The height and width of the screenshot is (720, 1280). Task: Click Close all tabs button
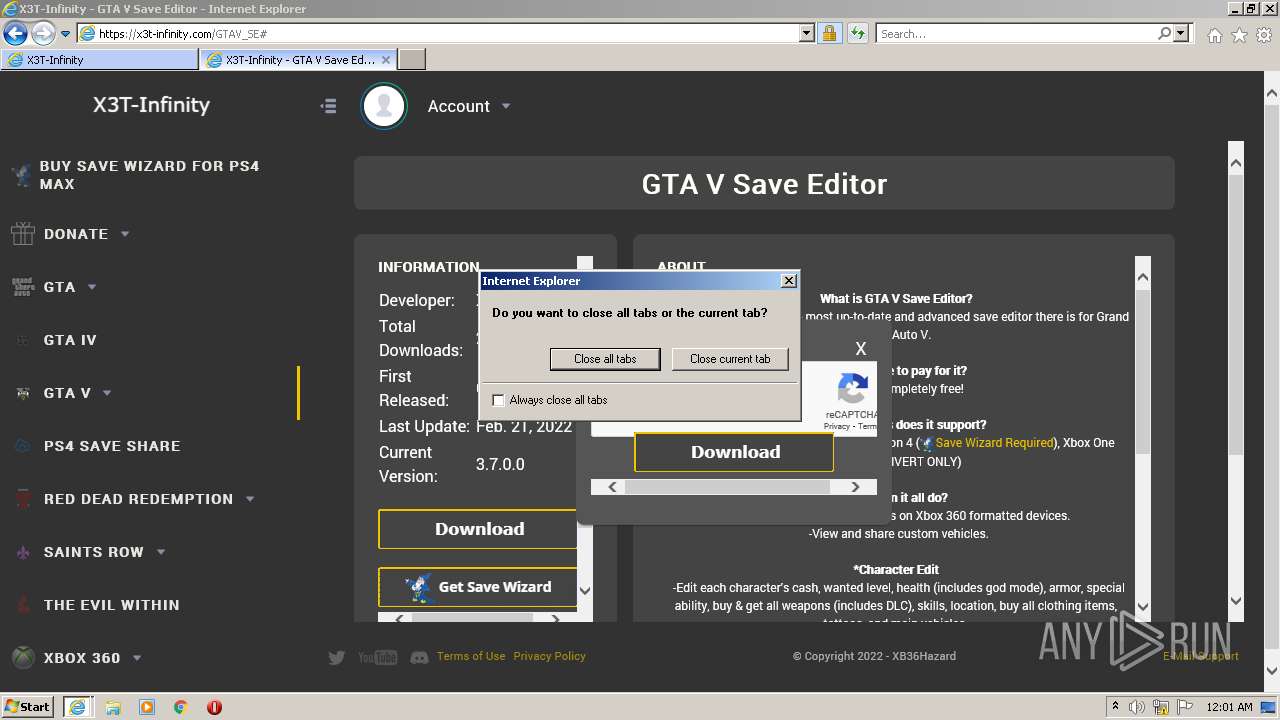pyautogui.click(x=605, y=359)
